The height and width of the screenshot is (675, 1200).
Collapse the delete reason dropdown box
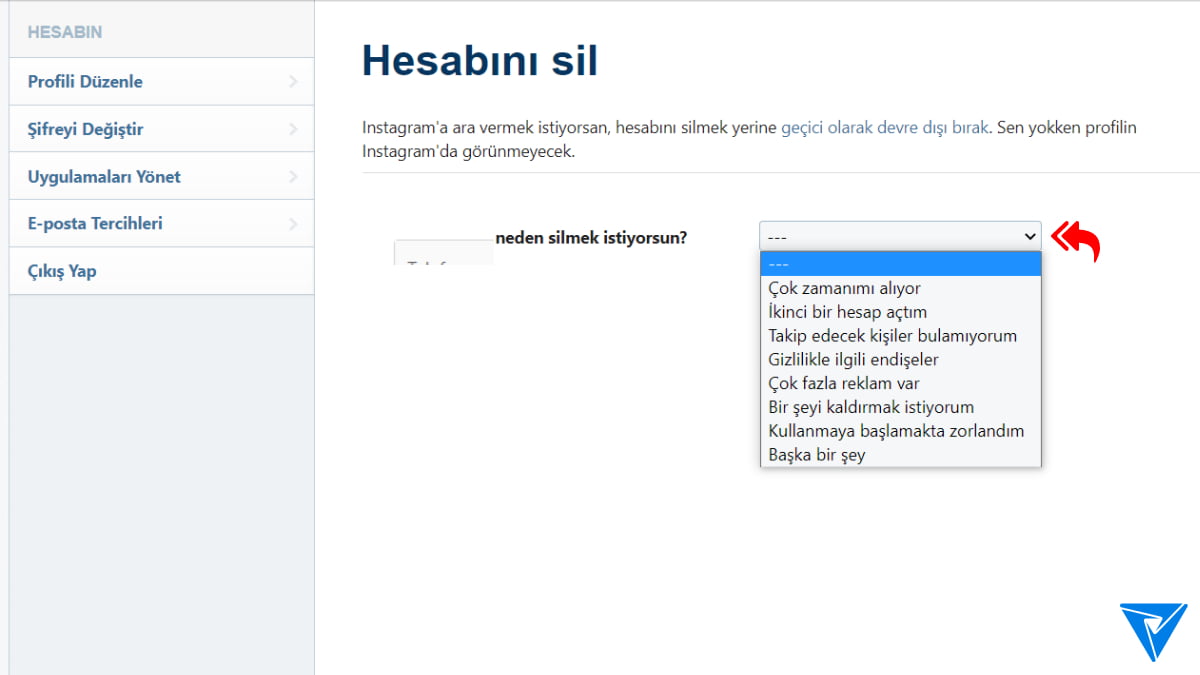[x=900, y=236]
